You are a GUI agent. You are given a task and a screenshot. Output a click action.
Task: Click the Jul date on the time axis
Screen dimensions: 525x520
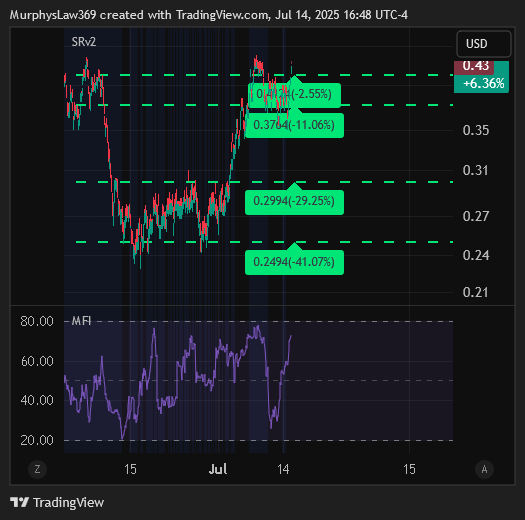coord(218,469)
